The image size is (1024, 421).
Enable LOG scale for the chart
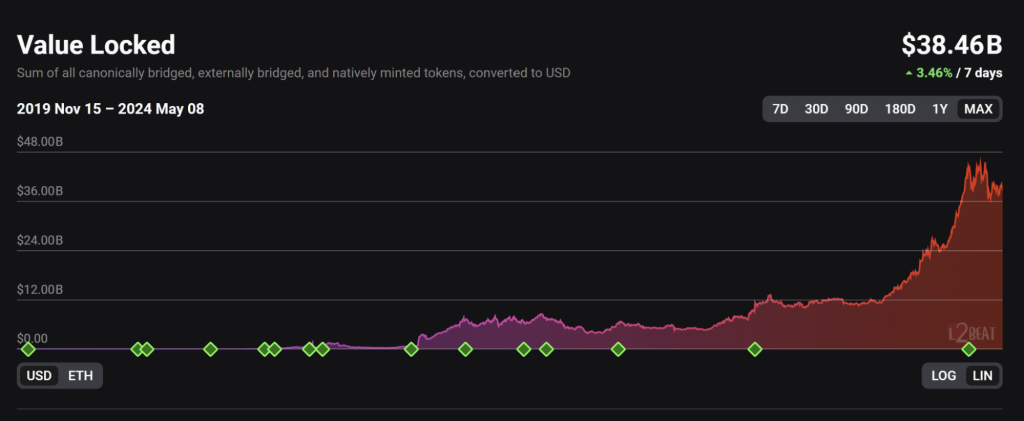[x=944, y=376]
